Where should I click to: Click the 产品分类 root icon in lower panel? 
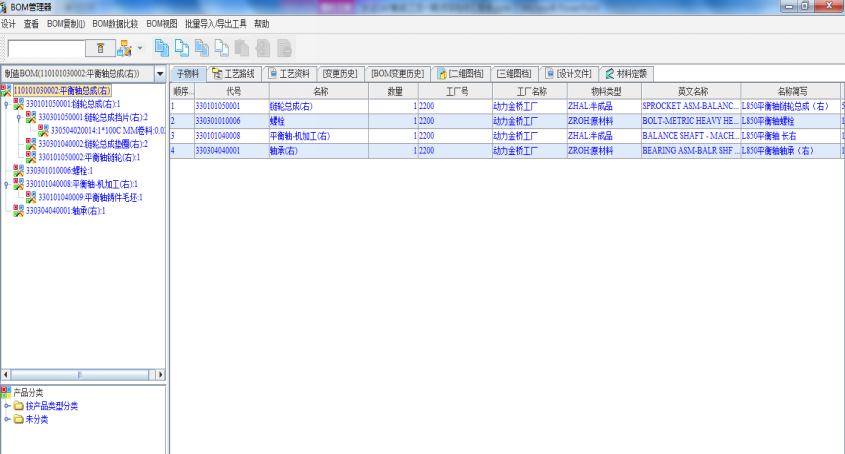tap(6, 392)
